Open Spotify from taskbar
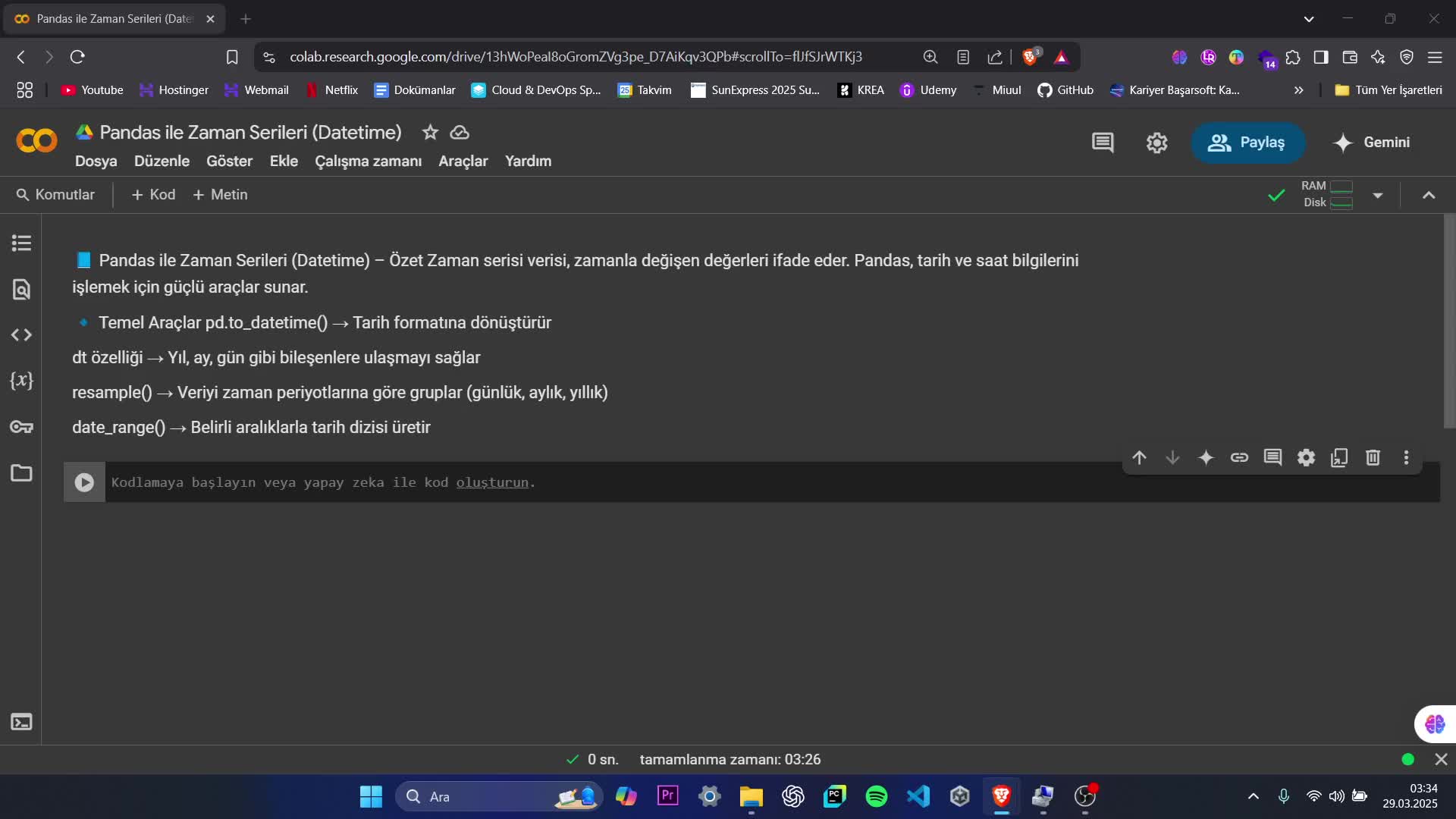Image resolution: width=1456 pixels, height=819 pixels. [x=876, y=796]
